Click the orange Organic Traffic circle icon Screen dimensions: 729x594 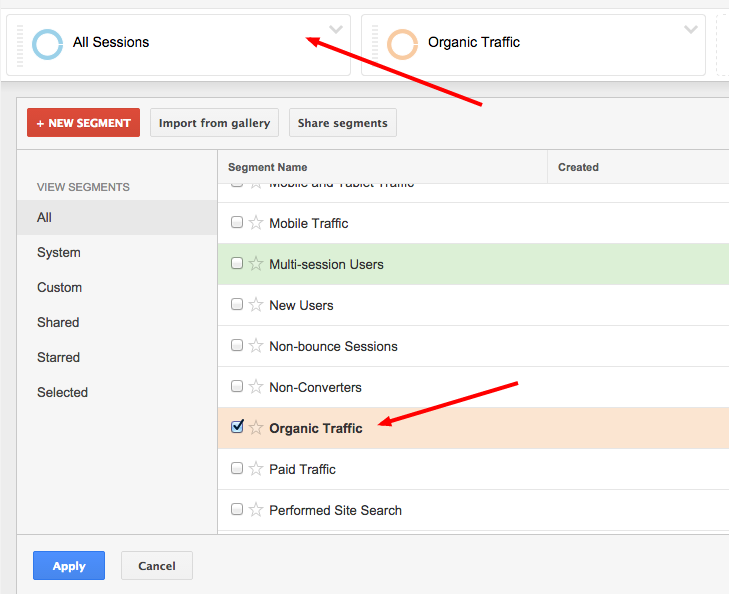click(x=402, y=45)
